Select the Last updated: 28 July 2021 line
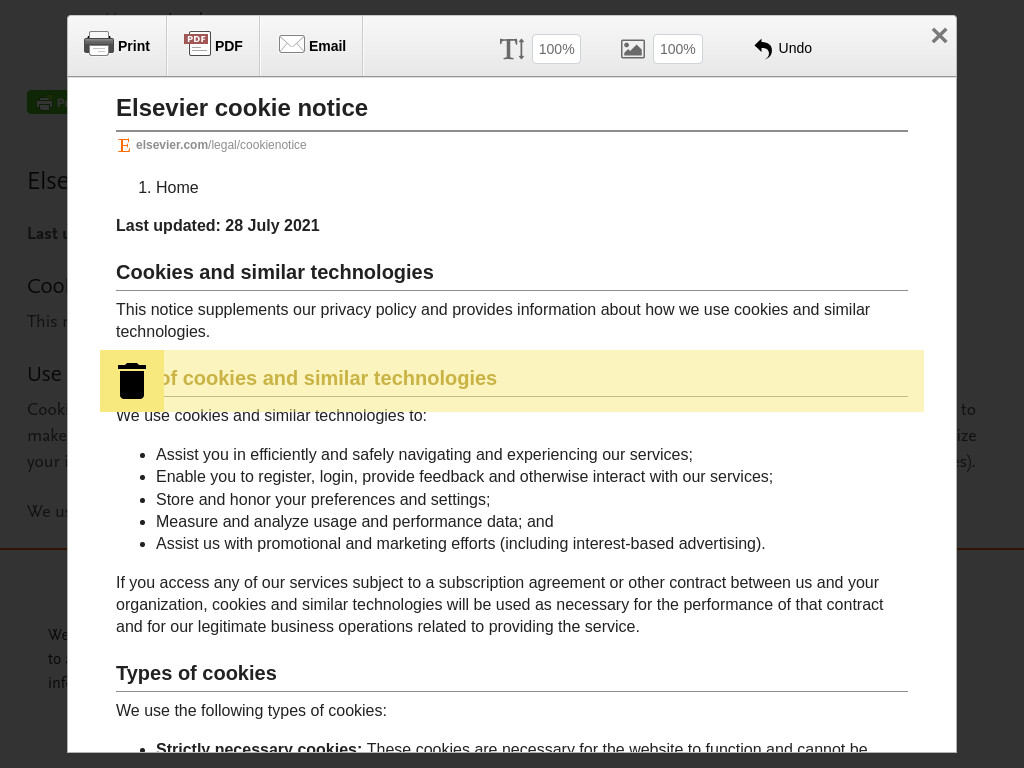The width and height of the screenshot is (1024, 768). pyautogui.click(x=217, y=225)
